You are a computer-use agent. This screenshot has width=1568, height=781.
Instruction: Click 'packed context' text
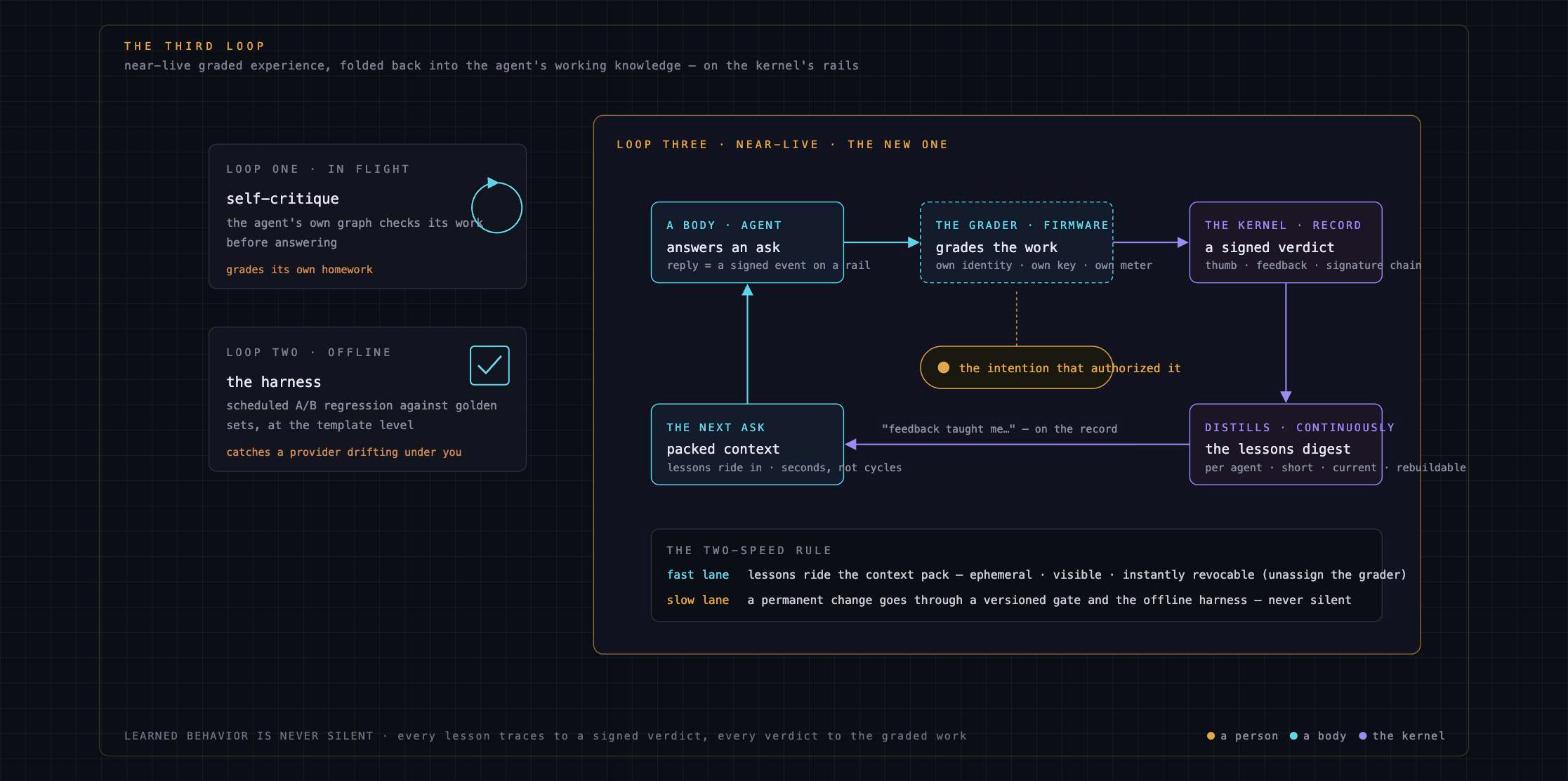723,450
